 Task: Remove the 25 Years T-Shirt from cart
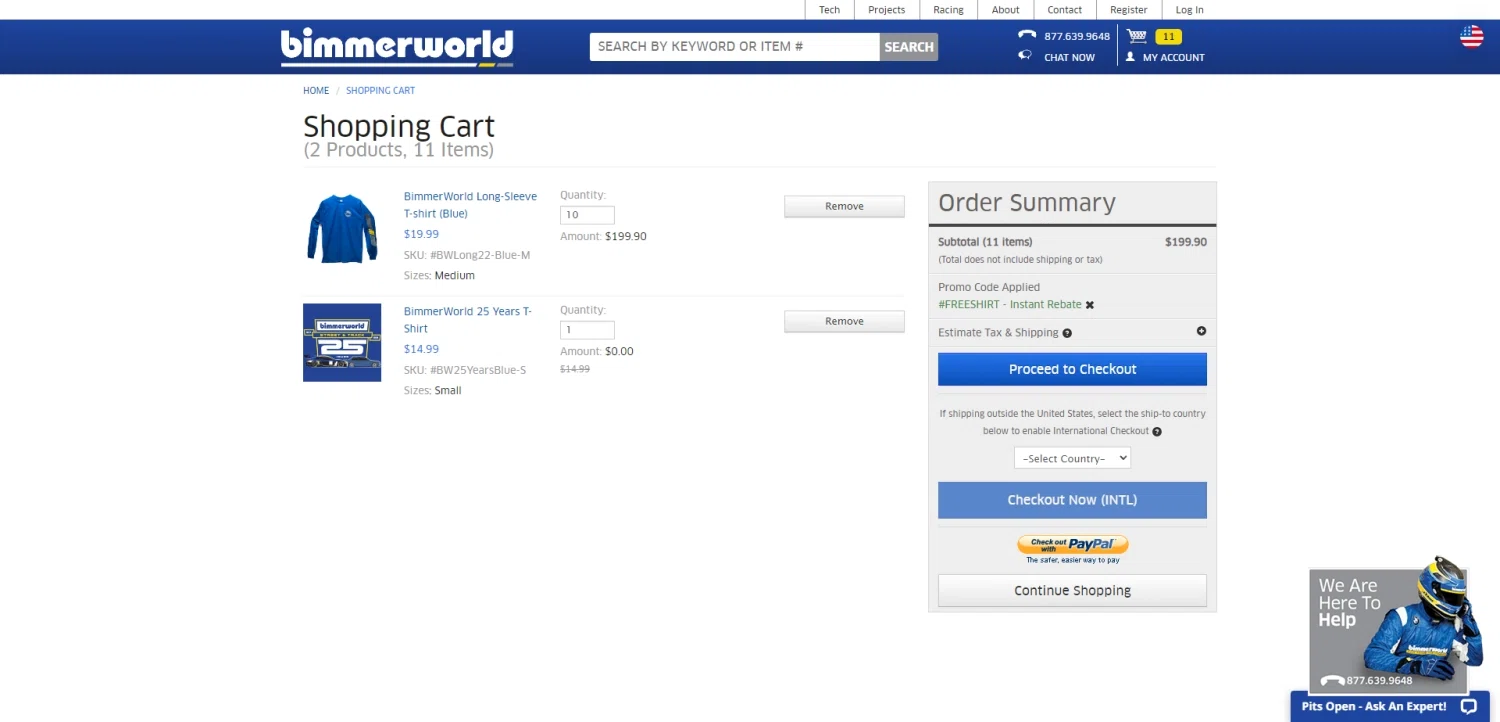tap(844, 321)
